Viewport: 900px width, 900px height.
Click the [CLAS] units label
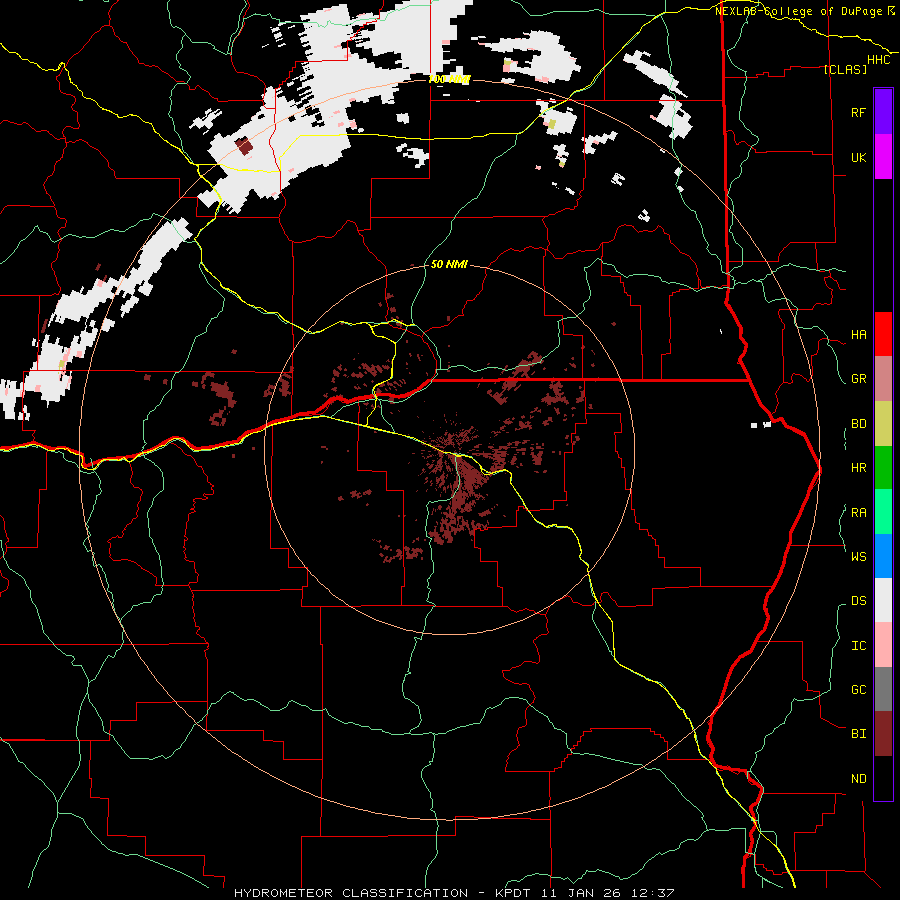point(845,69)
